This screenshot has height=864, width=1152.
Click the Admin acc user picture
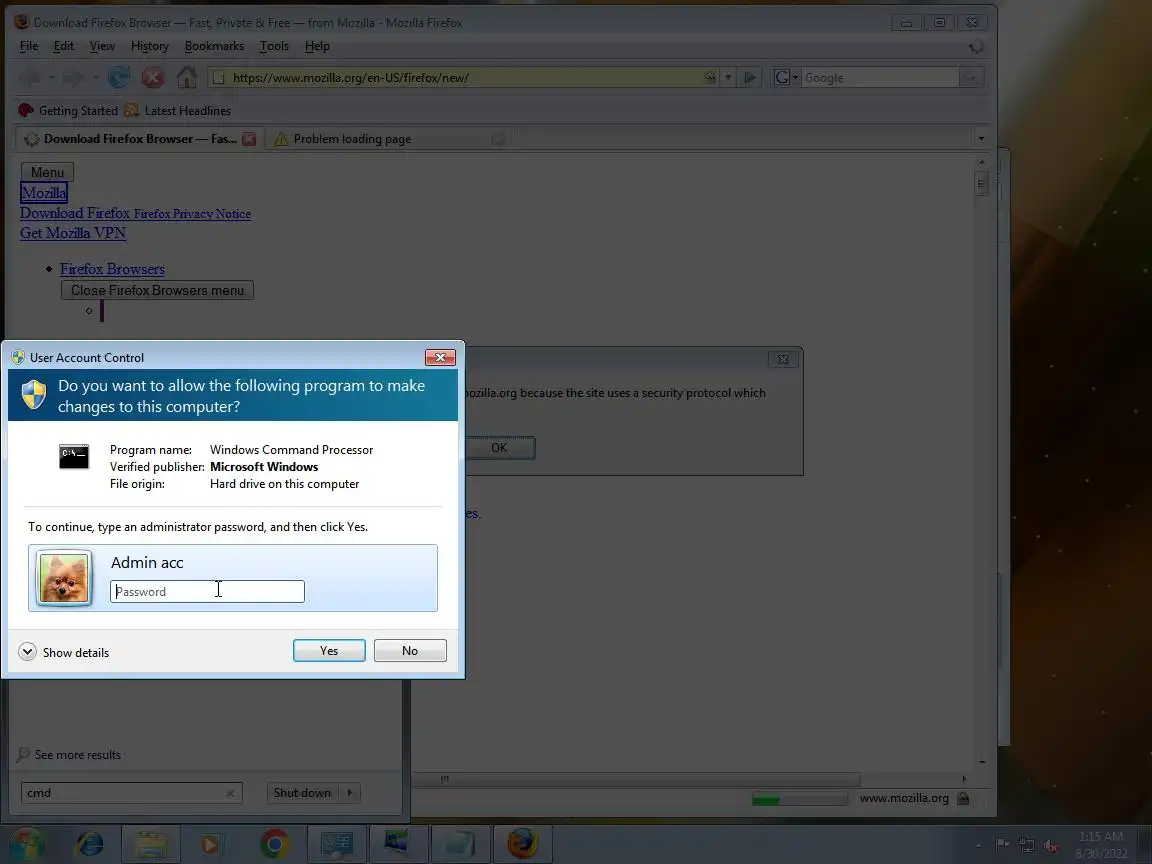64,578
